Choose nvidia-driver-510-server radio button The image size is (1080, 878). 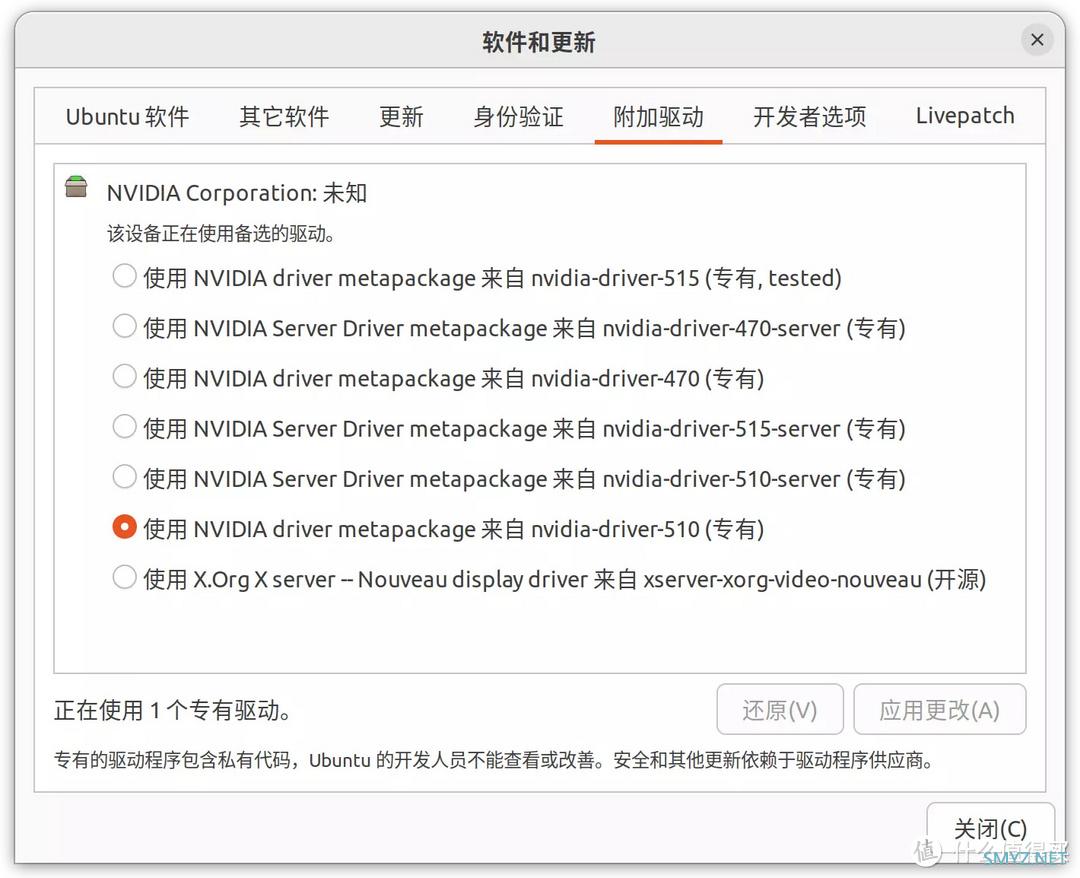[x=124, y=478]
